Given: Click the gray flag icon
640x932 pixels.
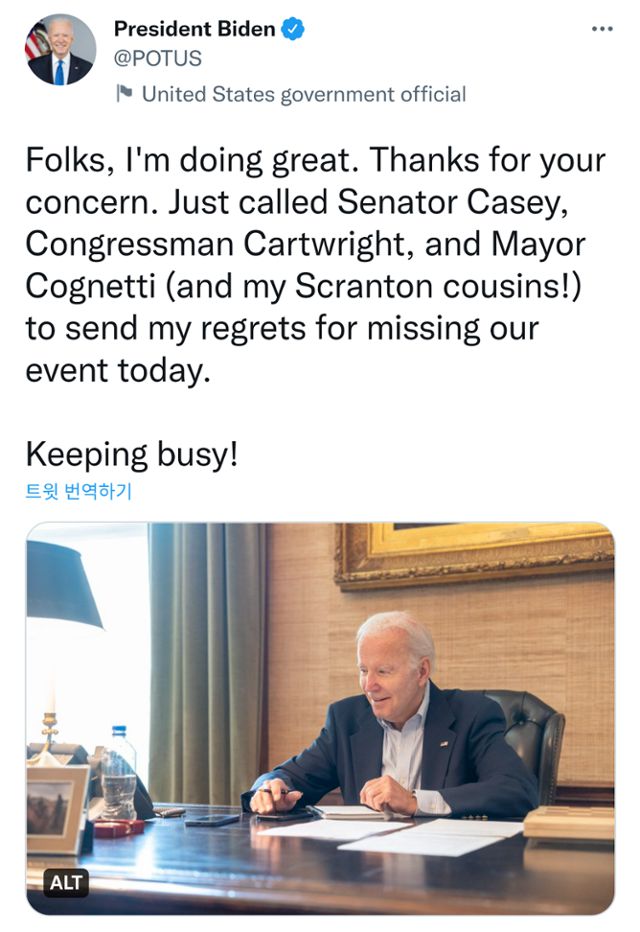Looking at the screenshot, I should [x=125, y=94].
